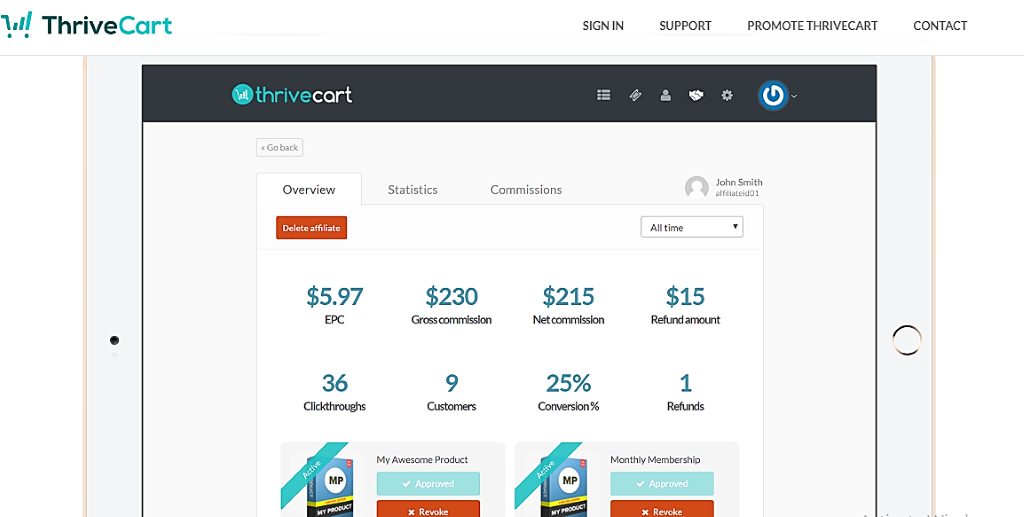Screen dimensions: 1024x517
Task: Click the thrivecart dashboard logo
Action: [x=292, y=95]
